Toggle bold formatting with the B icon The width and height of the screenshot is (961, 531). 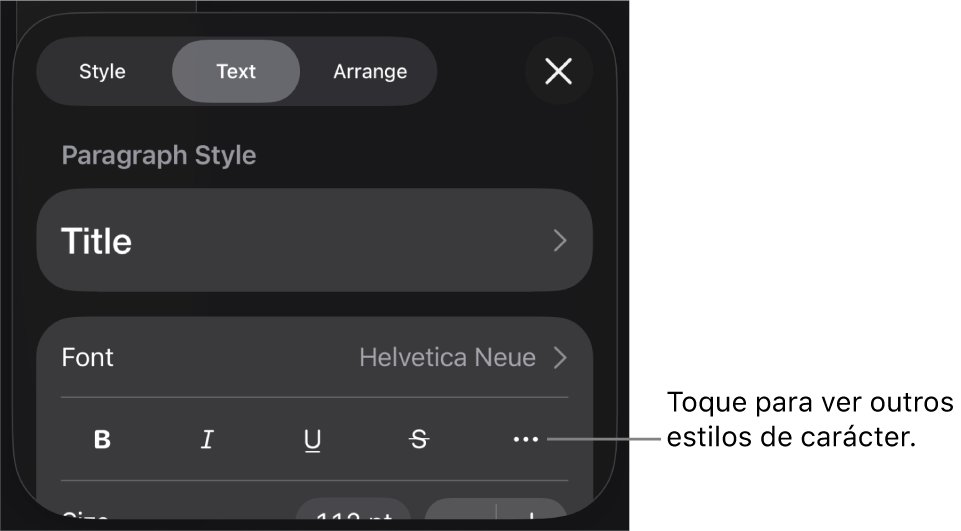[102, 439]
